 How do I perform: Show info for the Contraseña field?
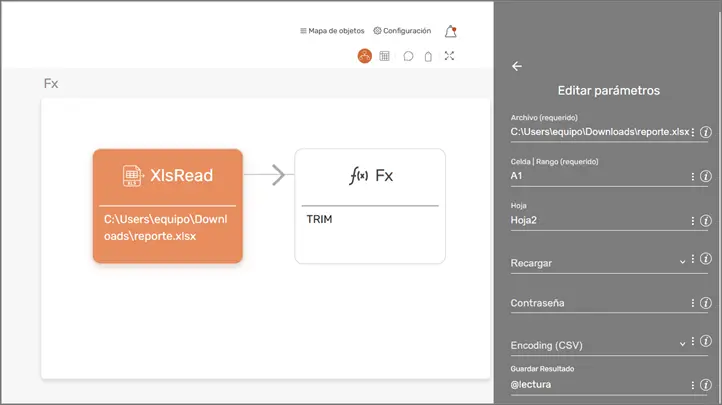[x=706, y=302]
